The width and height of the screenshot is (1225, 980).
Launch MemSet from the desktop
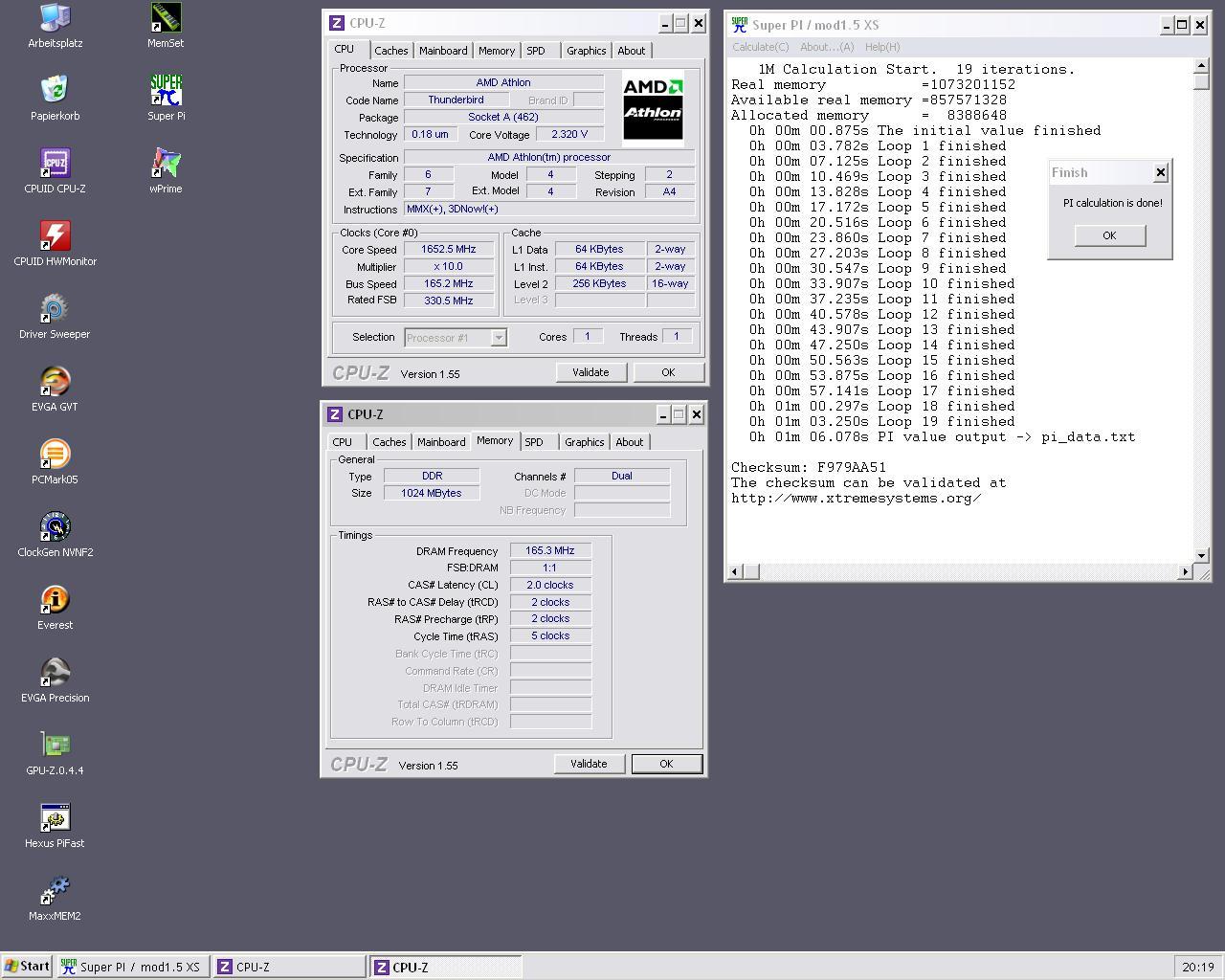166,25
